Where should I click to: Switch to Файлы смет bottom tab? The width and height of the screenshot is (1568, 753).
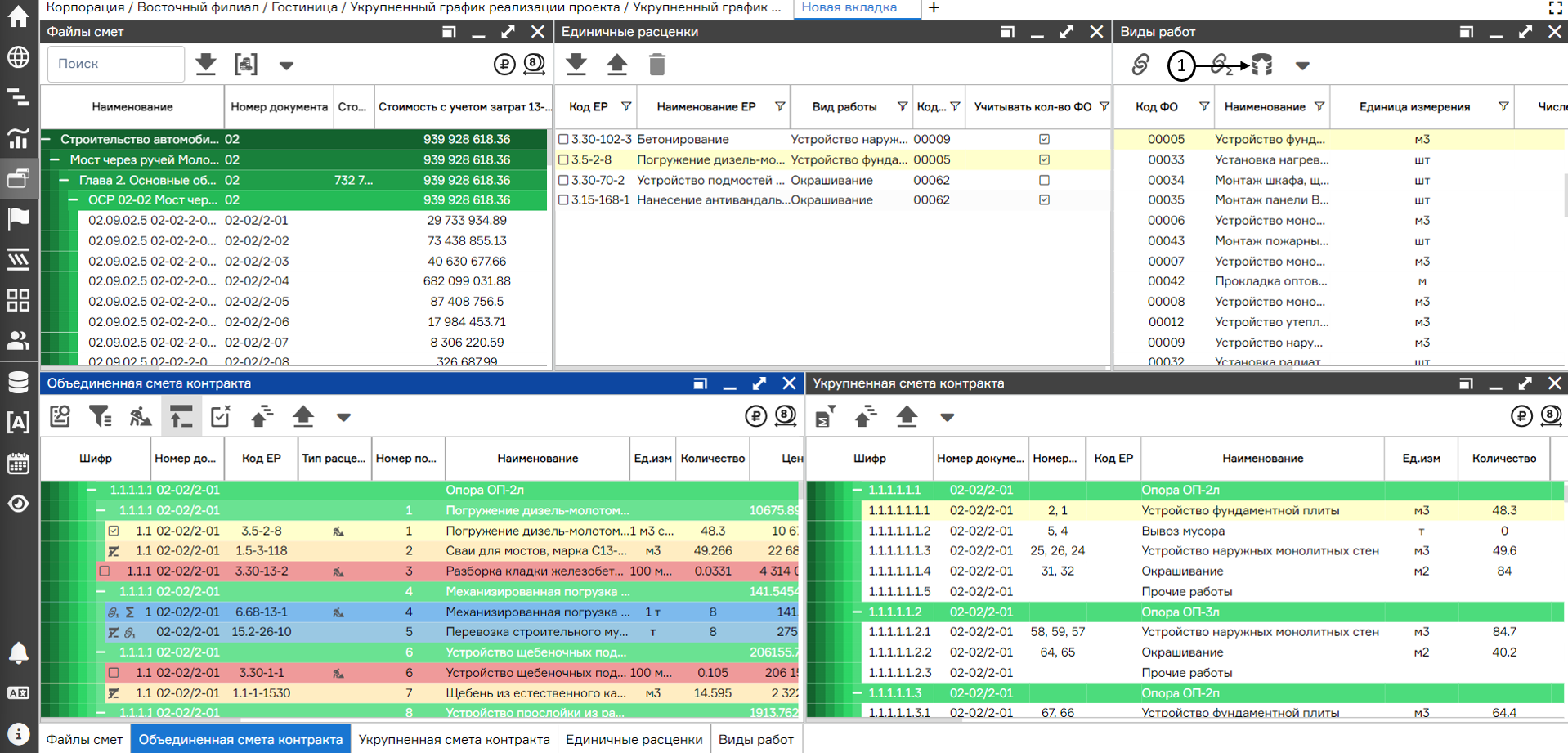coord(84,739)
